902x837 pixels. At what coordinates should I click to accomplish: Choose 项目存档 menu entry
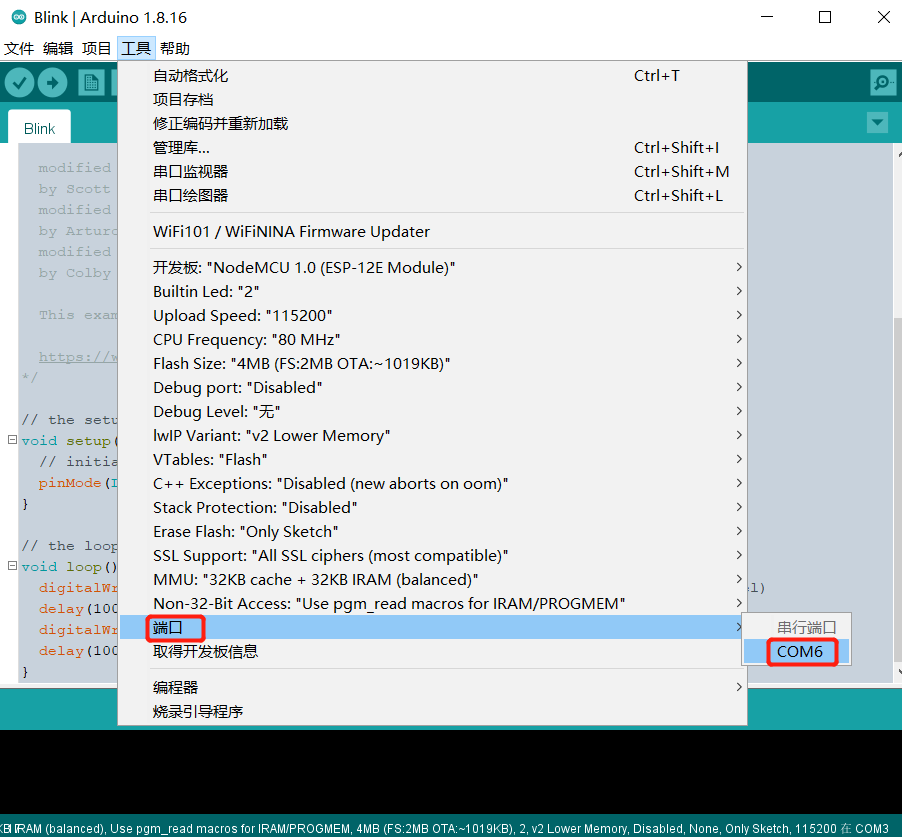pos(433,100)
